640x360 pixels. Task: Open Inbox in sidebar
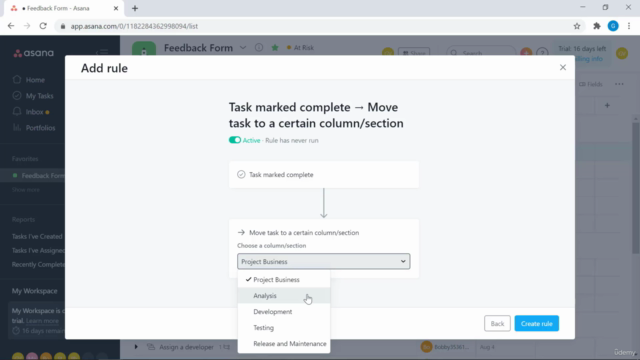[x=31, y=112]
